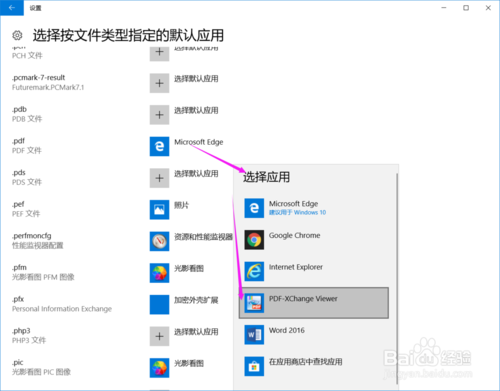Screen dimensions: 500x391
Task: Choose Internet Explorer from the app list
Action: 314,271
